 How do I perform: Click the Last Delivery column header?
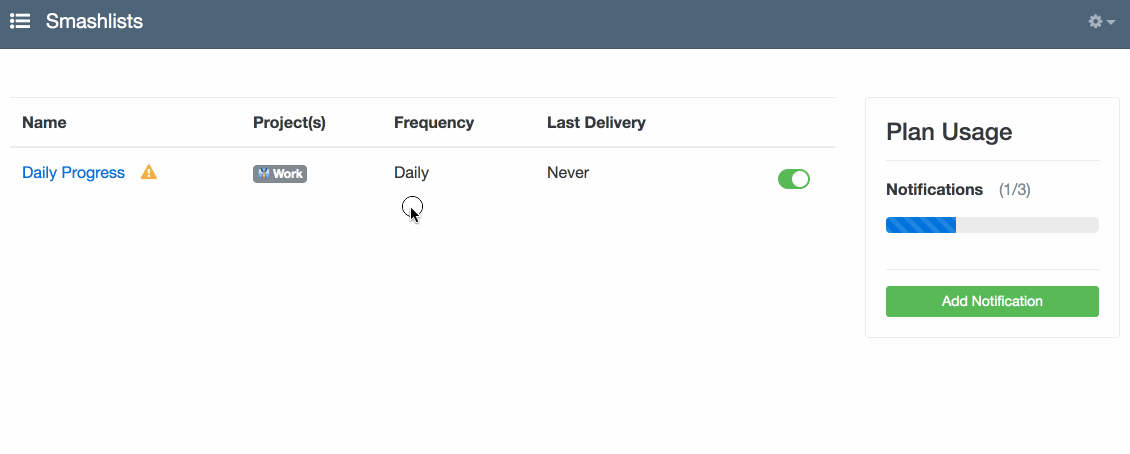596,123
